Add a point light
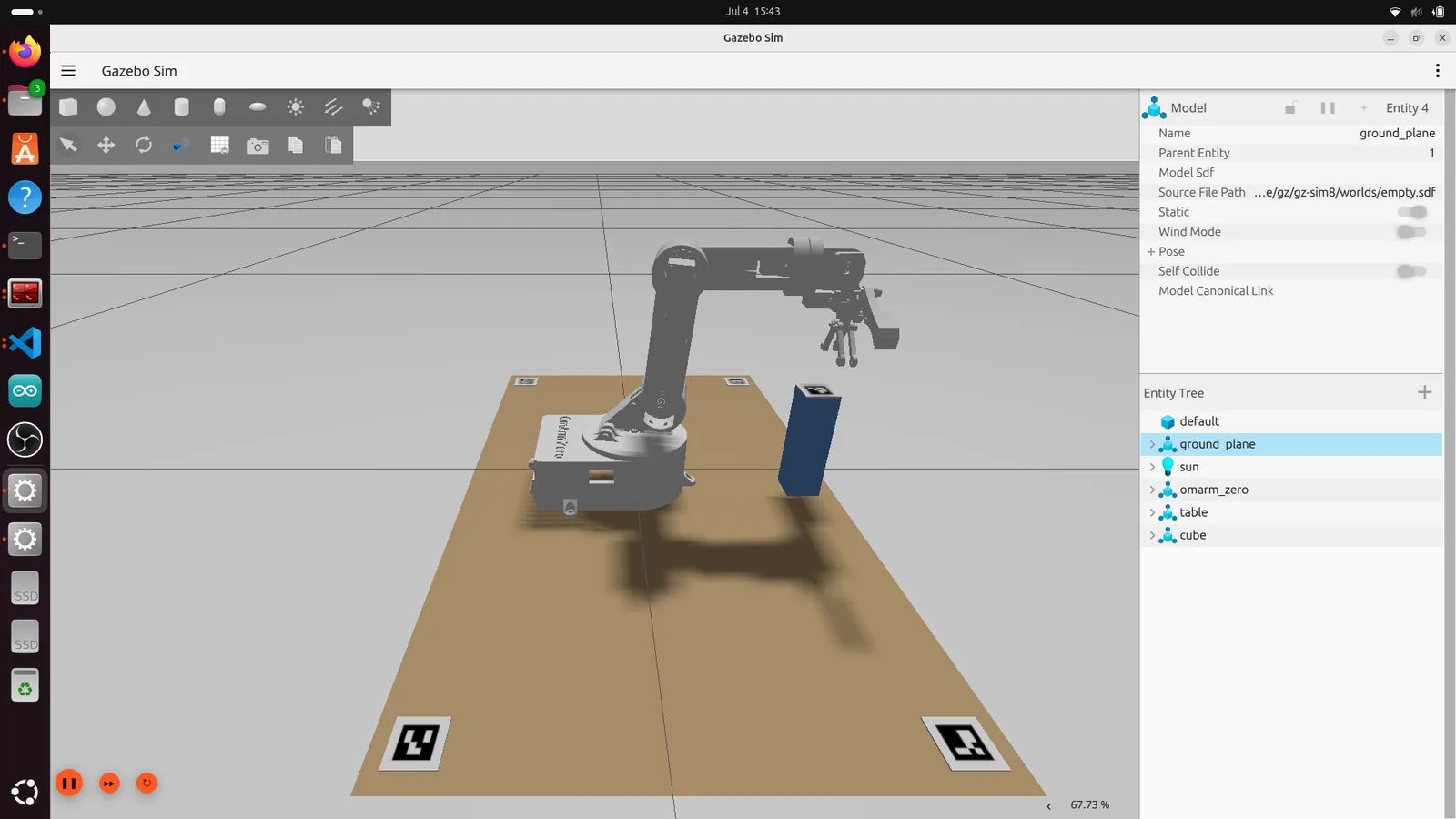This screenshot has height=819, width=1456. [296, 107]
